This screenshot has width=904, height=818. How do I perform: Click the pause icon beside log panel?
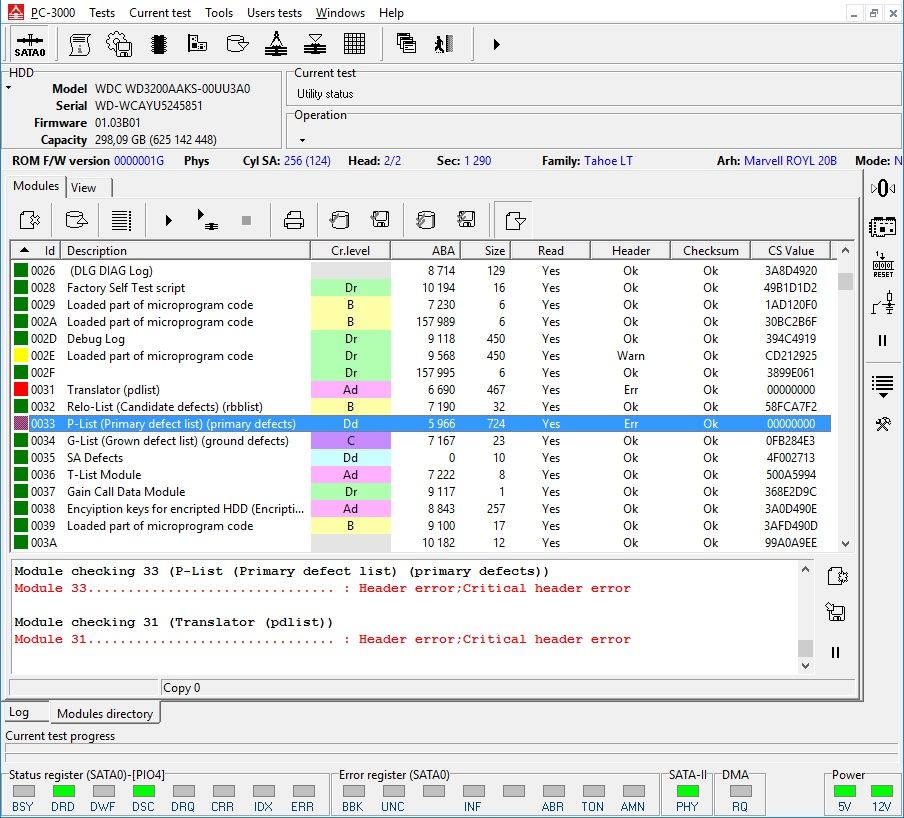click(x=835, y=653)
